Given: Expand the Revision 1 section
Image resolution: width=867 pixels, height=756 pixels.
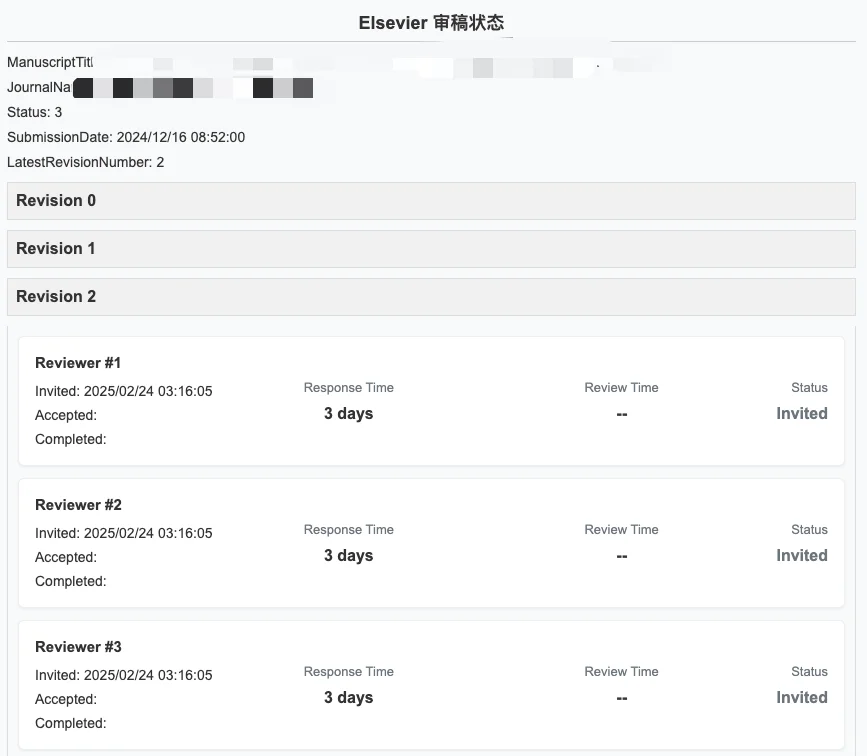Looking at the screenshot, I should point(431,249).
